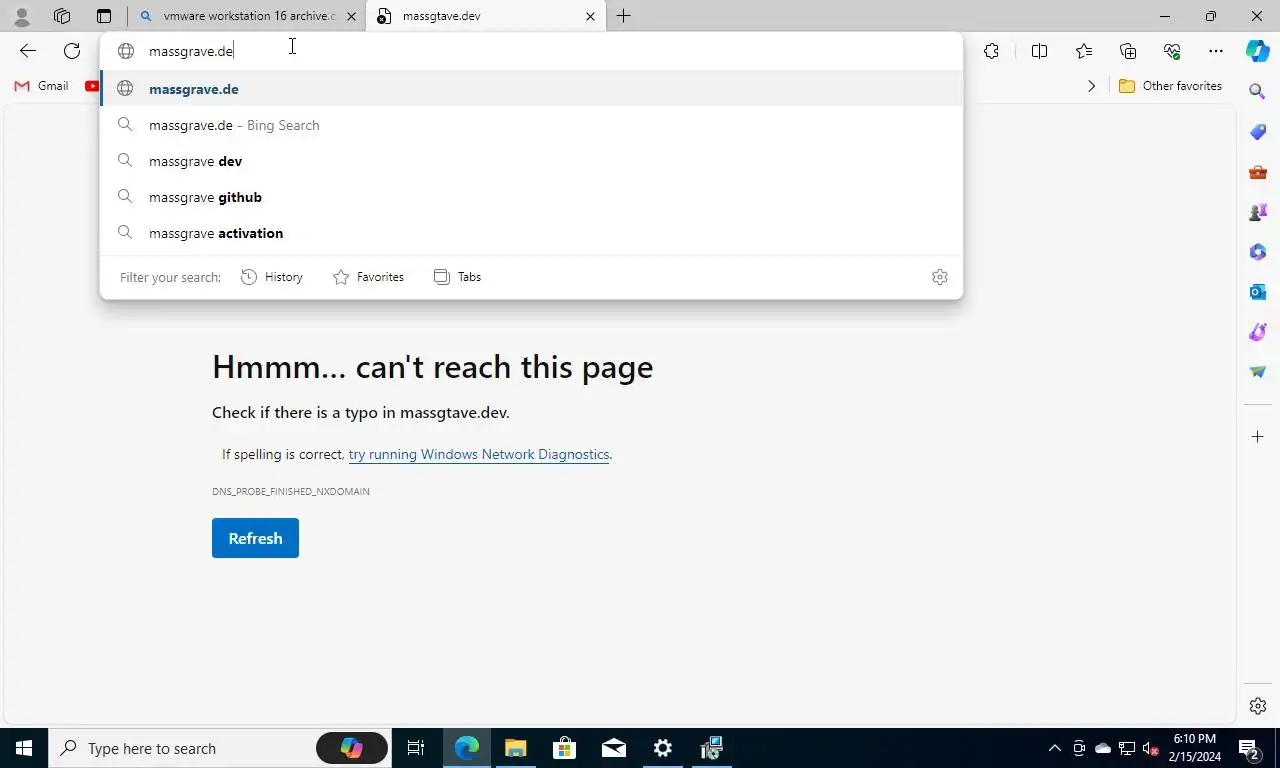The width and height of the screenshot is (1280, 768).
Task: Choose massgrave dev suggestion
Action: point(531,161)
